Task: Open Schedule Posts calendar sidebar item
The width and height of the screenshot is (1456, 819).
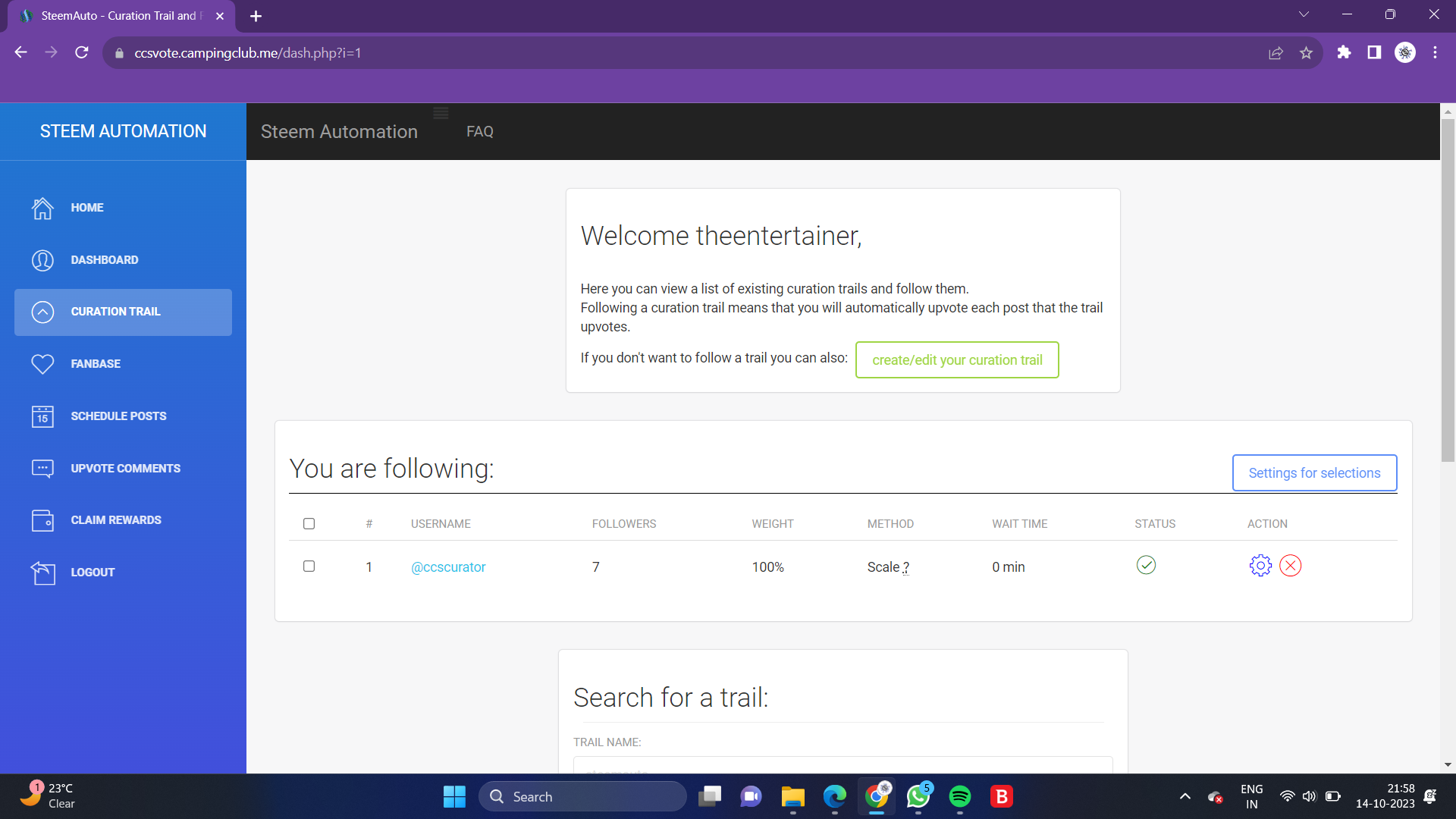Action: tap(118, 416)
